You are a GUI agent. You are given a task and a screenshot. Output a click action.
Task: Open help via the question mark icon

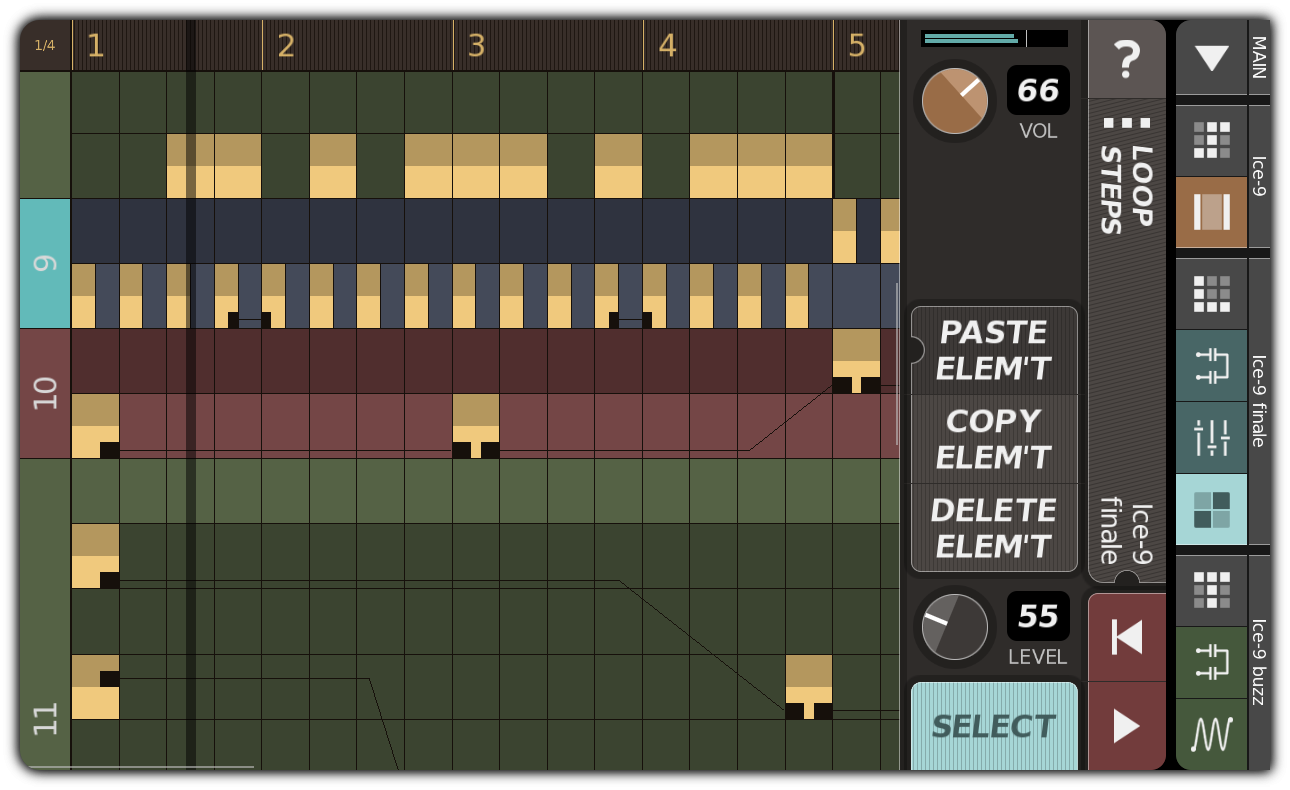[x=1127, y=59]
